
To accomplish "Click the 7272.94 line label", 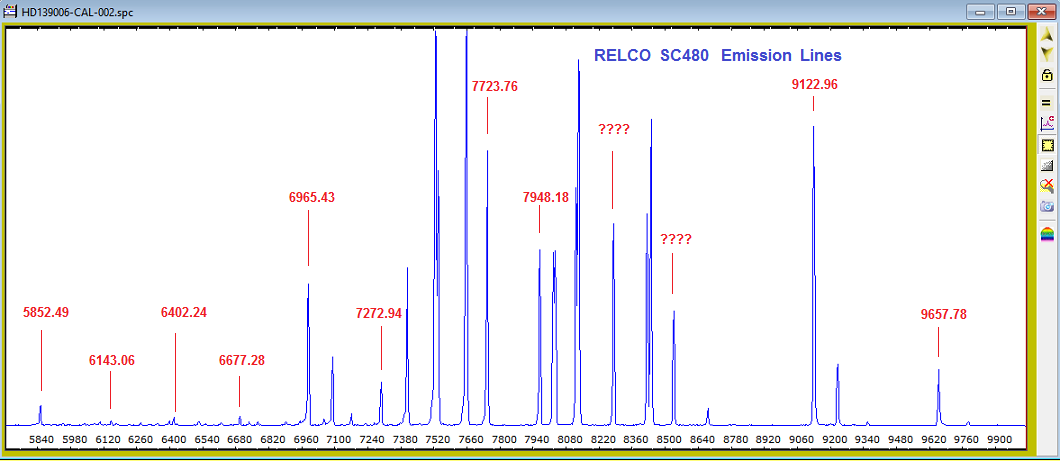I will (x=379, y=313).
